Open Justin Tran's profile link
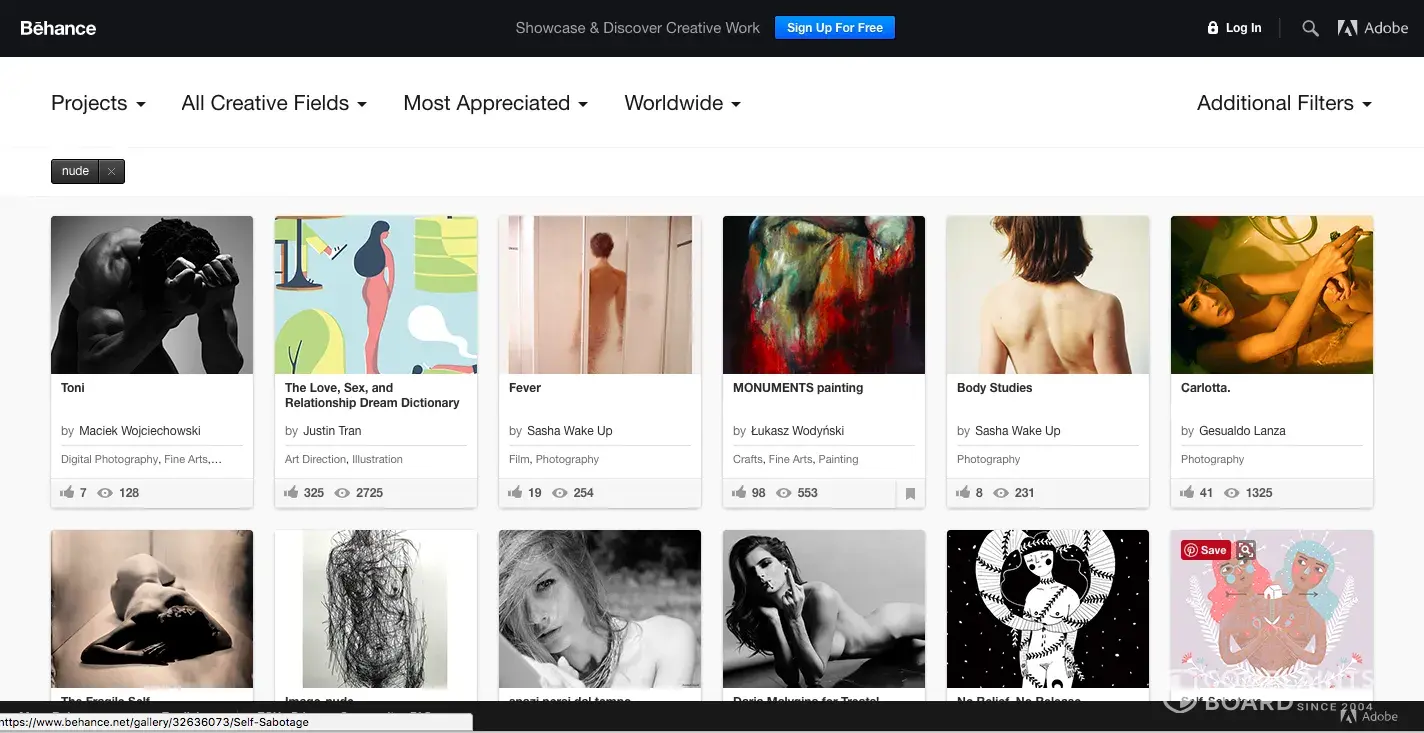Image resolution: width=1424 pixels, height=733 pixels. pos(330,431)
